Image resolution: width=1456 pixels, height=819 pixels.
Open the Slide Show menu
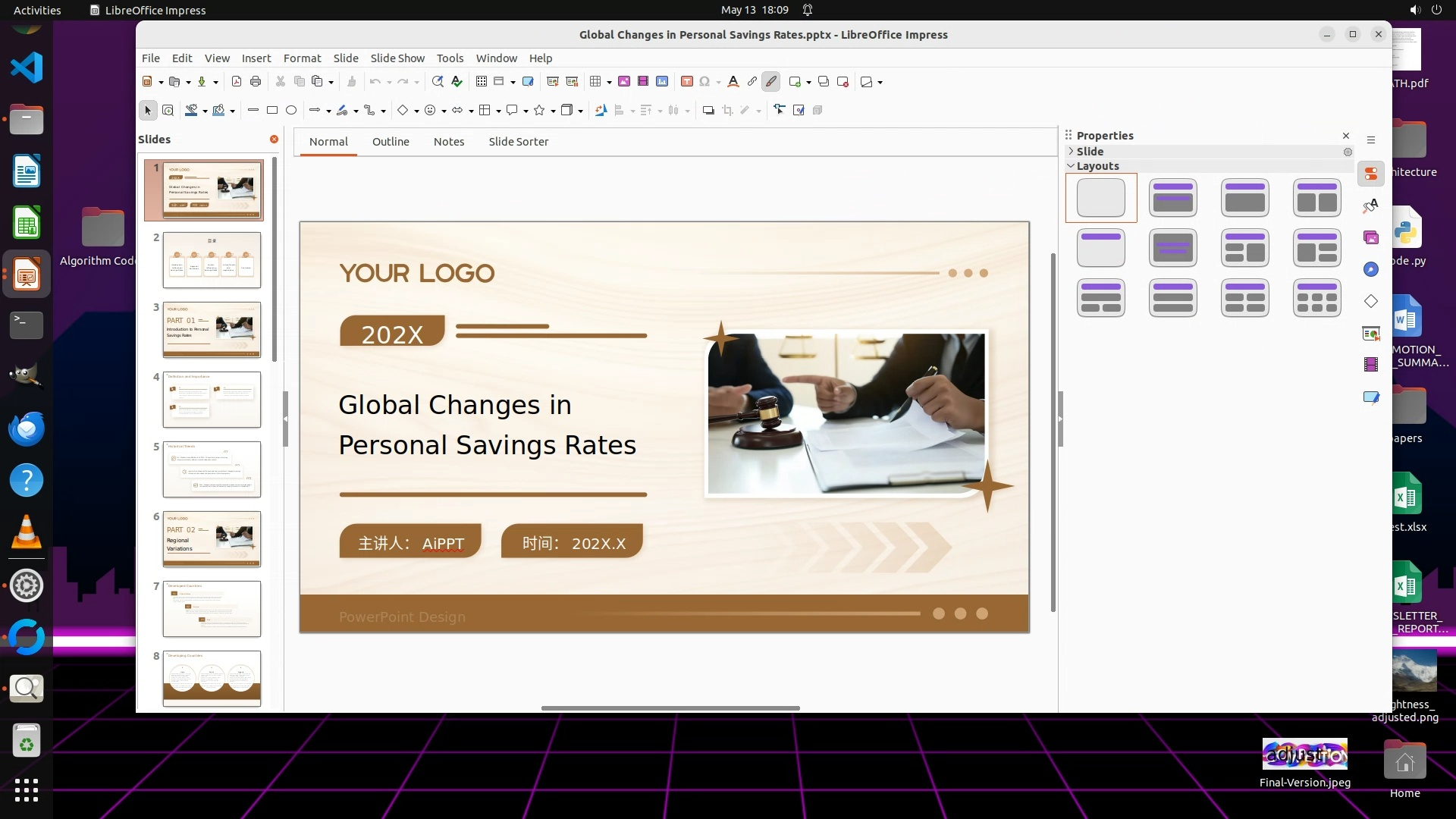397,58
